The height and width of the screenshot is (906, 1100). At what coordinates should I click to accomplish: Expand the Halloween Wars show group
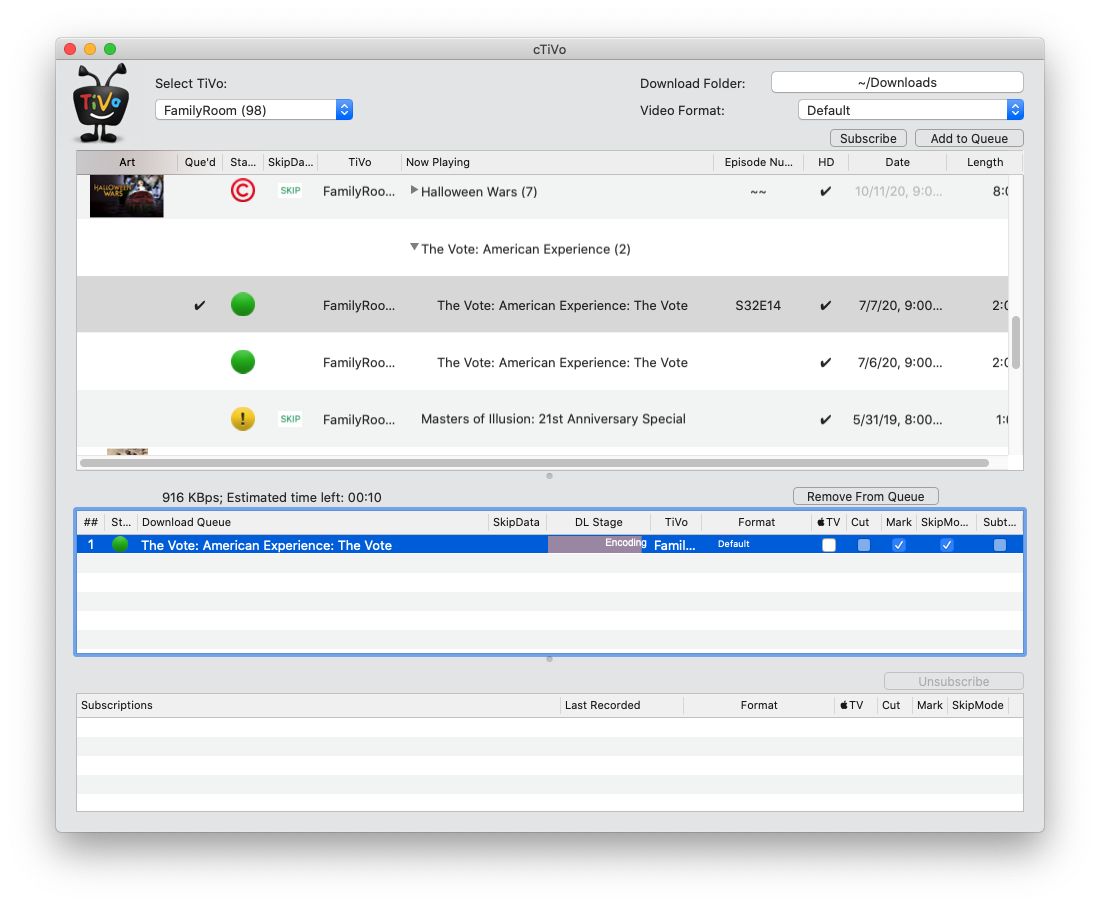pyautogui.click(x=414, y=190)
